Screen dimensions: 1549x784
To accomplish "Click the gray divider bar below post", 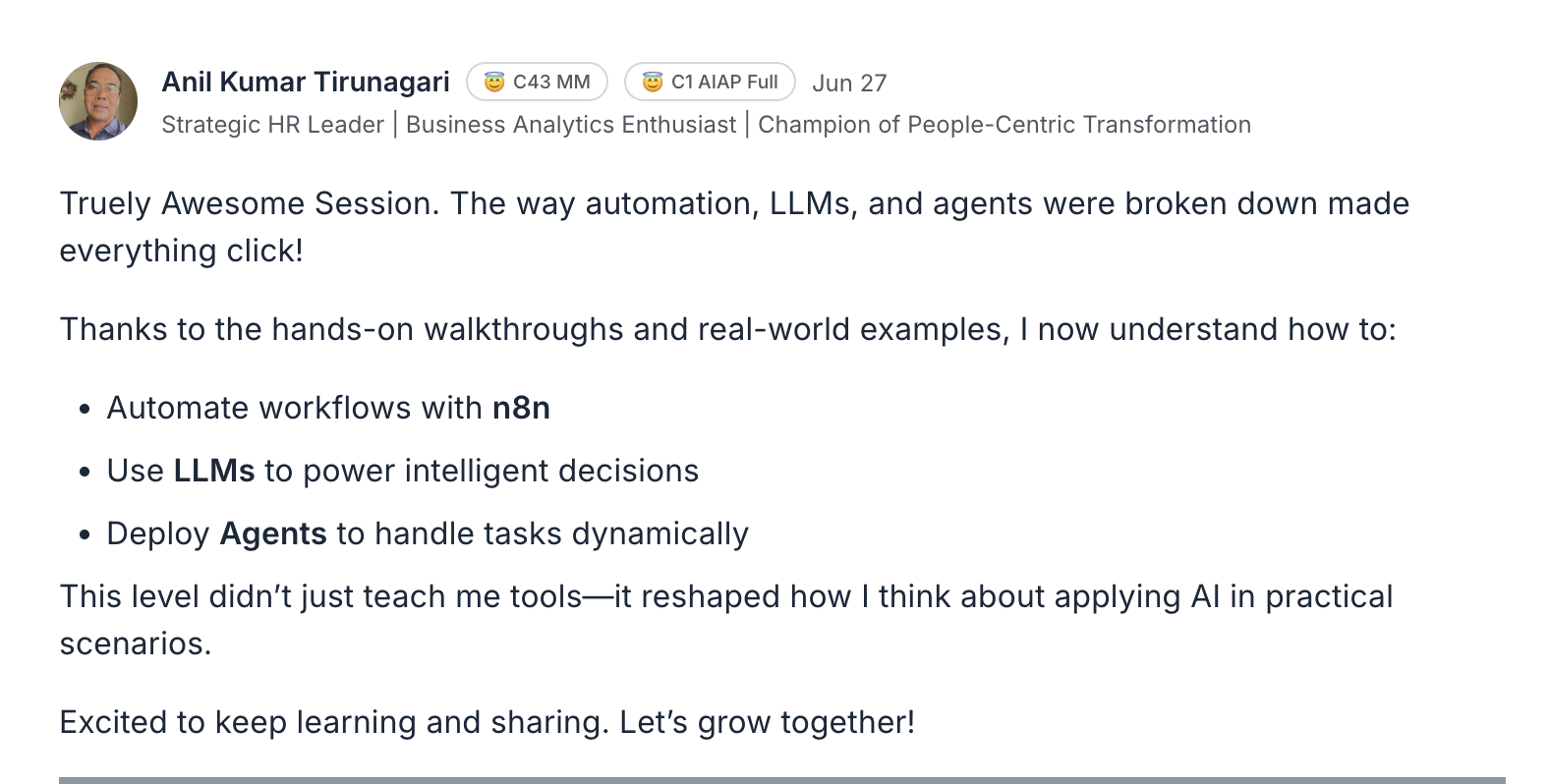I will (x=781, y=780).
